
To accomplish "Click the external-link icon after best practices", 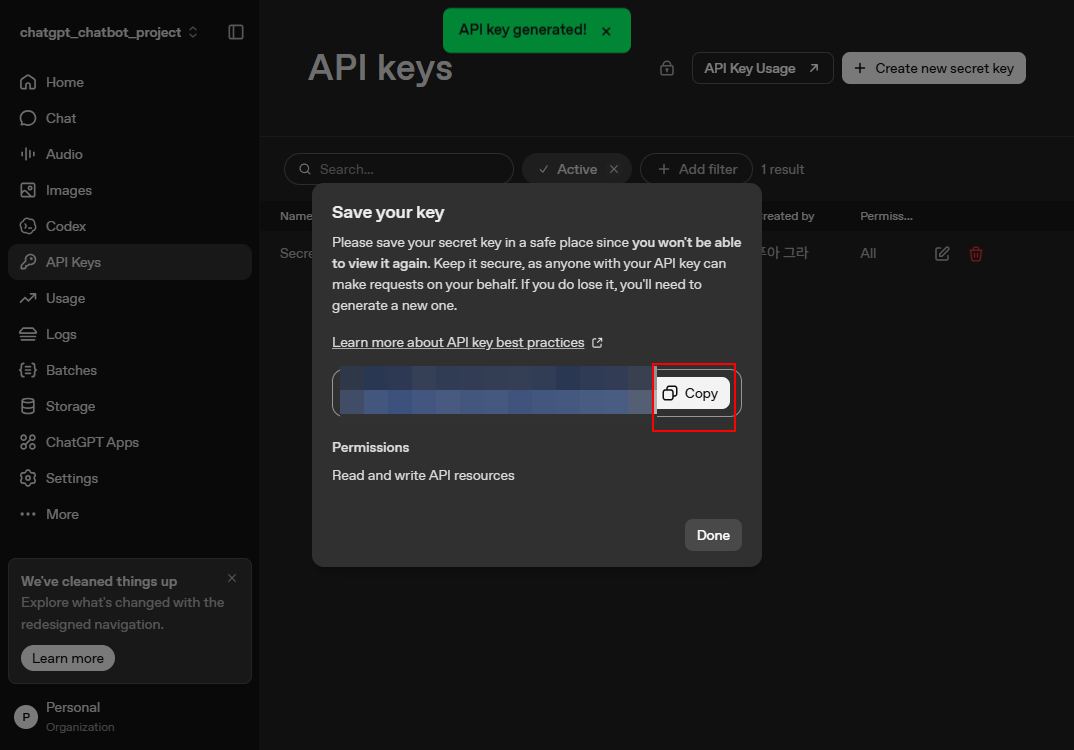I will [x=597, y=342].
